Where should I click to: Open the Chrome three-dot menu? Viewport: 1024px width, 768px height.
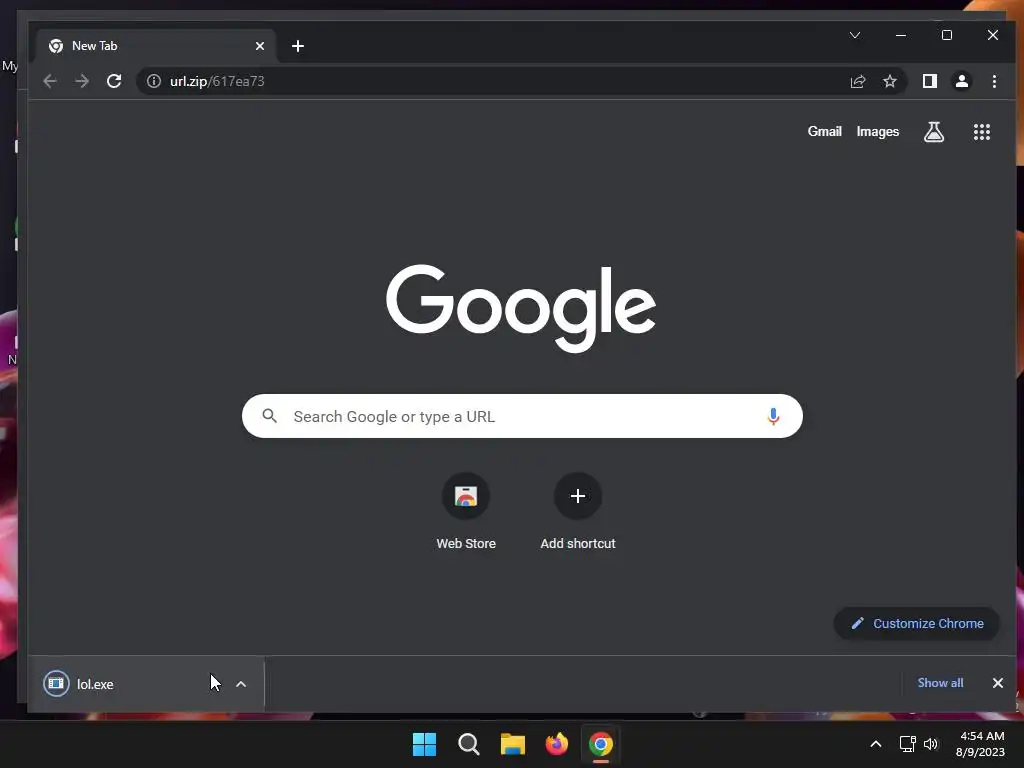coord(994,82)
